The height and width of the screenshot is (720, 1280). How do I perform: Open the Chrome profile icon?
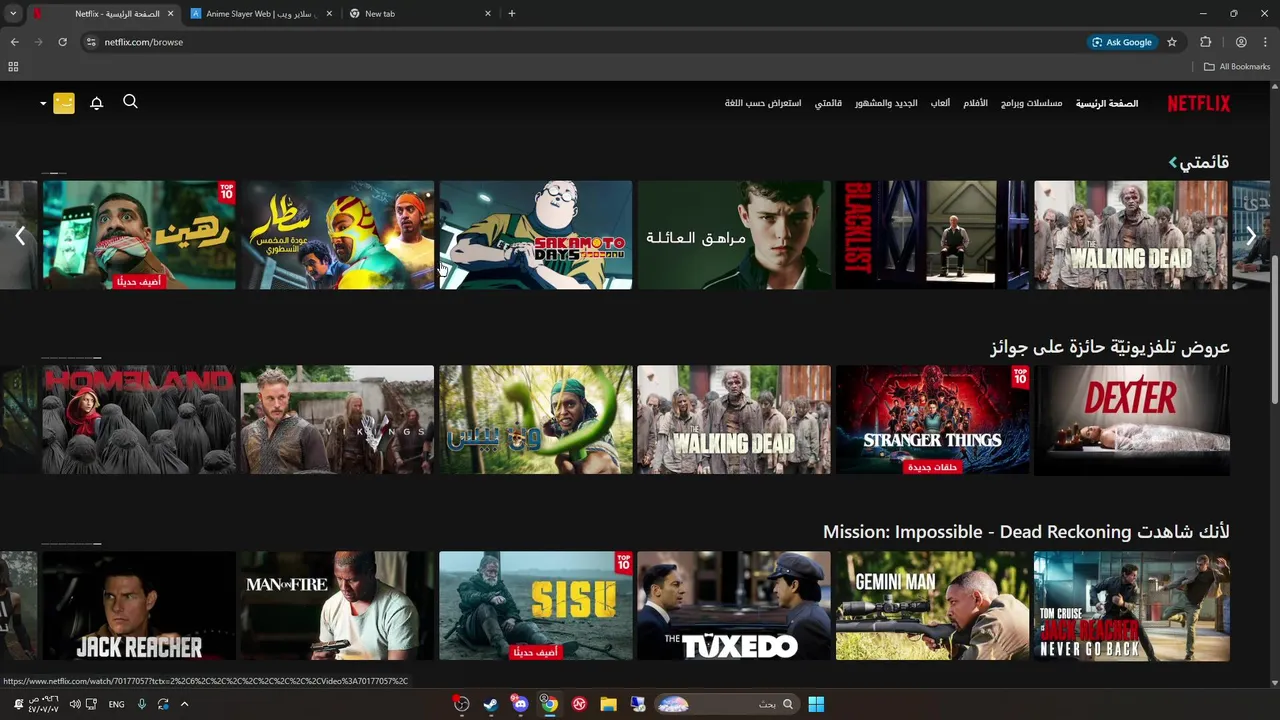[x=1241, y=42]
